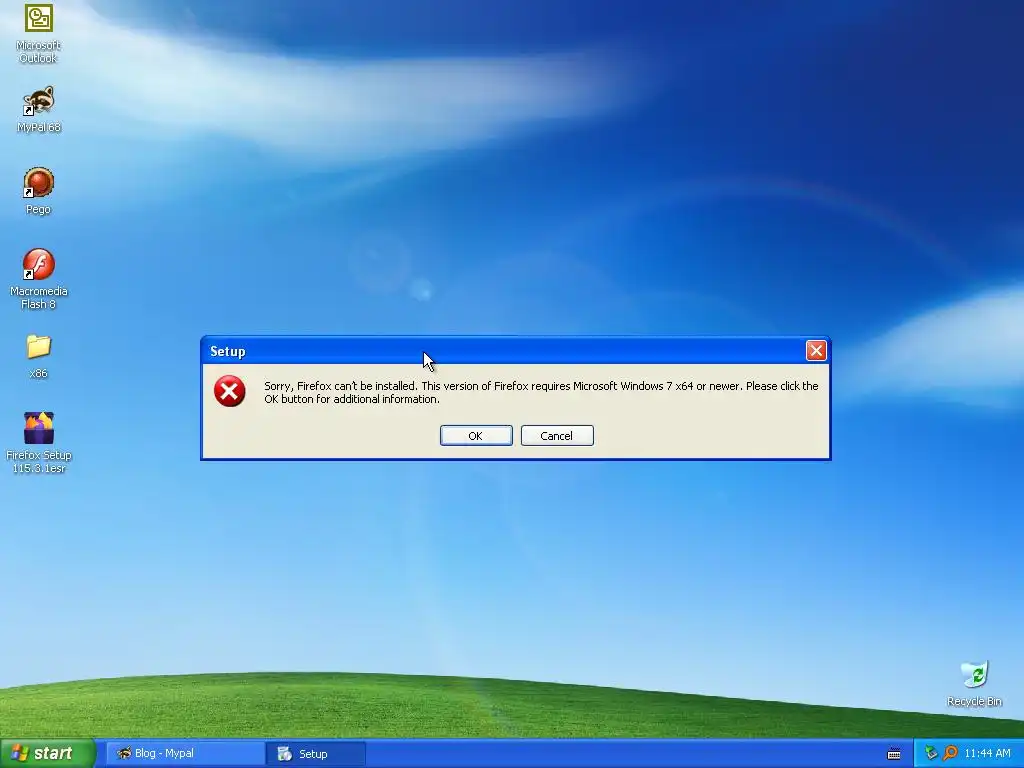Click the magnifier tray icon
The width and height of the screenshot is (1024, 768).
click(950, 754)
